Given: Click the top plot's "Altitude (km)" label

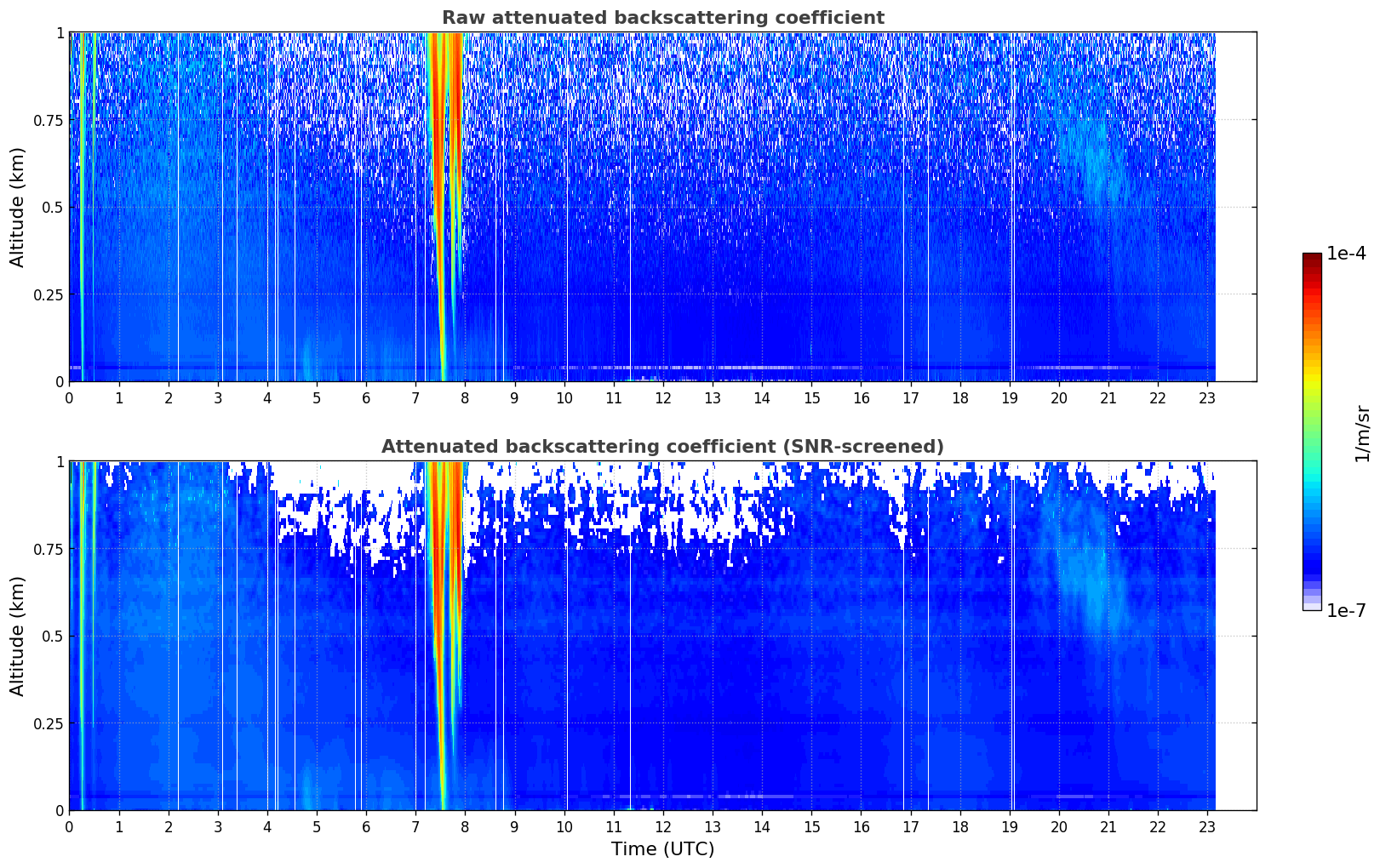Looking at the screenshot, I should tap(18, 207).
